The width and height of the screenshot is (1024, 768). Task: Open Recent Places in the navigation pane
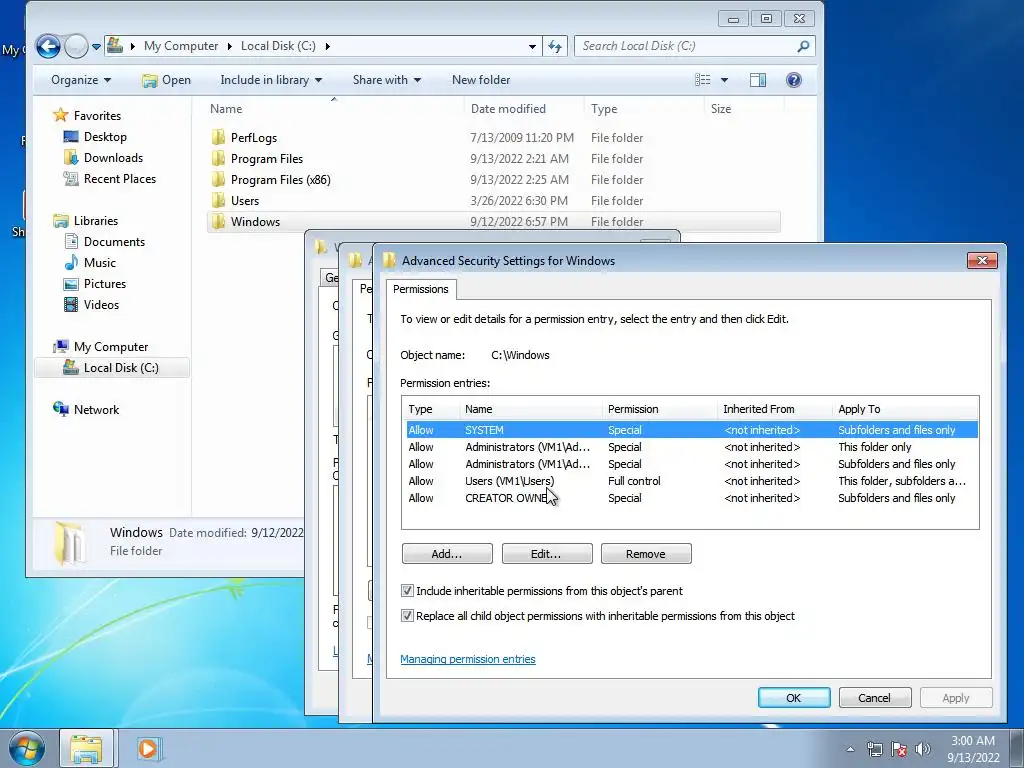tap(120, 178)
